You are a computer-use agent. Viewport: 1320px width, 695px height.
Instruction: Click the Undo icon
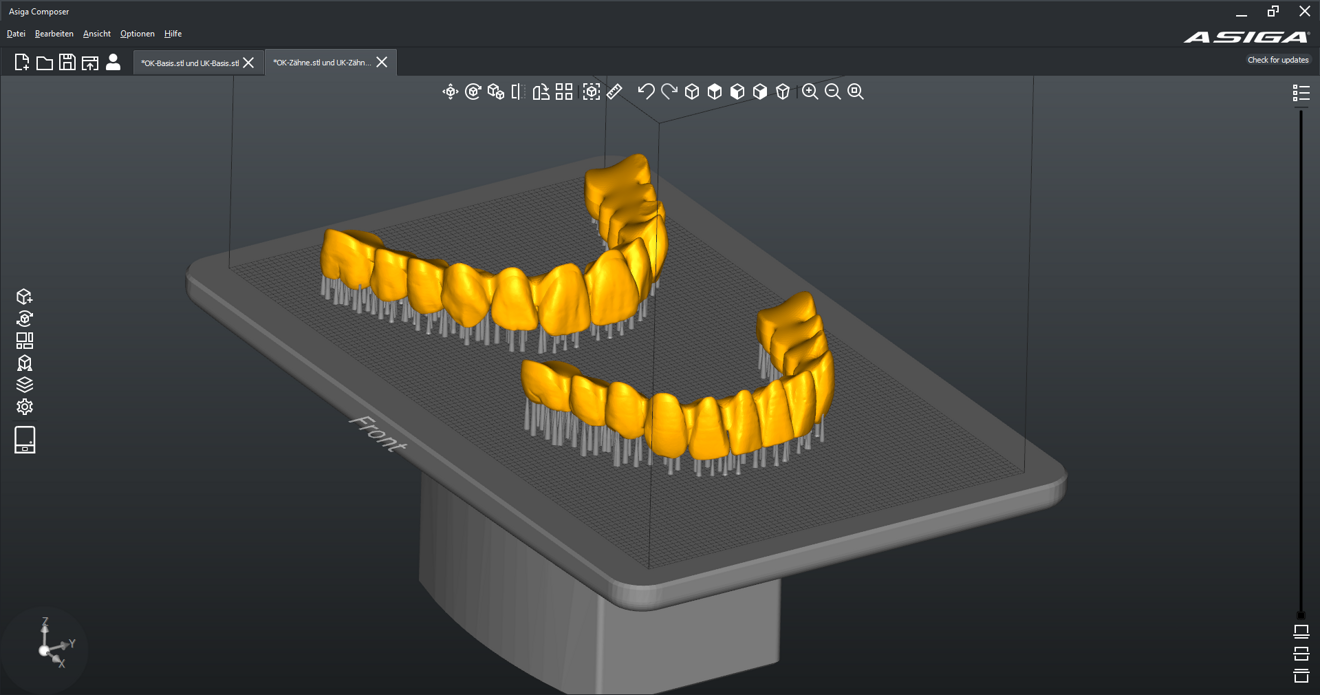[645, 91]
